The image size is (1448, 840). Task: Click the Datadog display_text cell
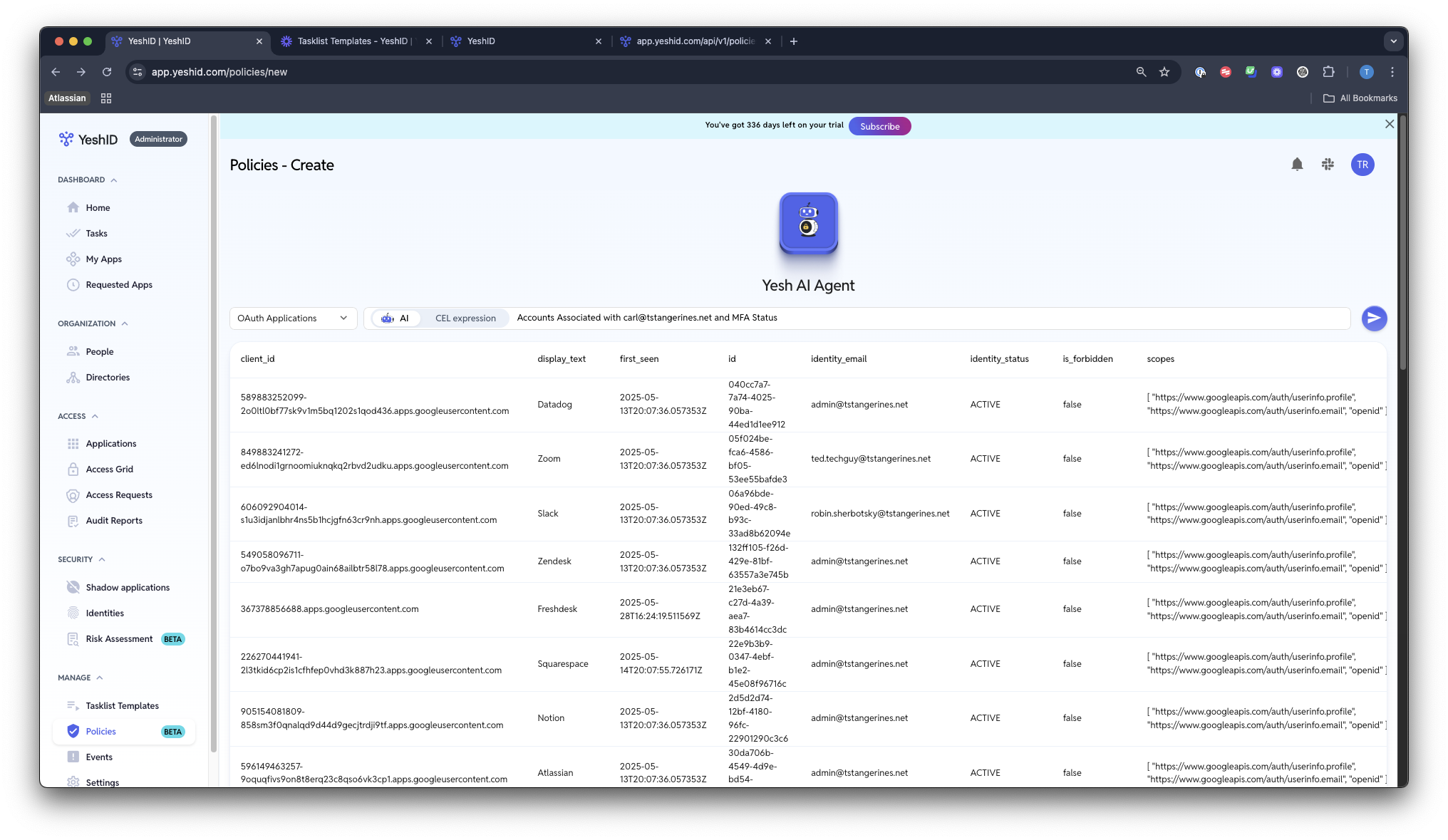coord(554,405)
